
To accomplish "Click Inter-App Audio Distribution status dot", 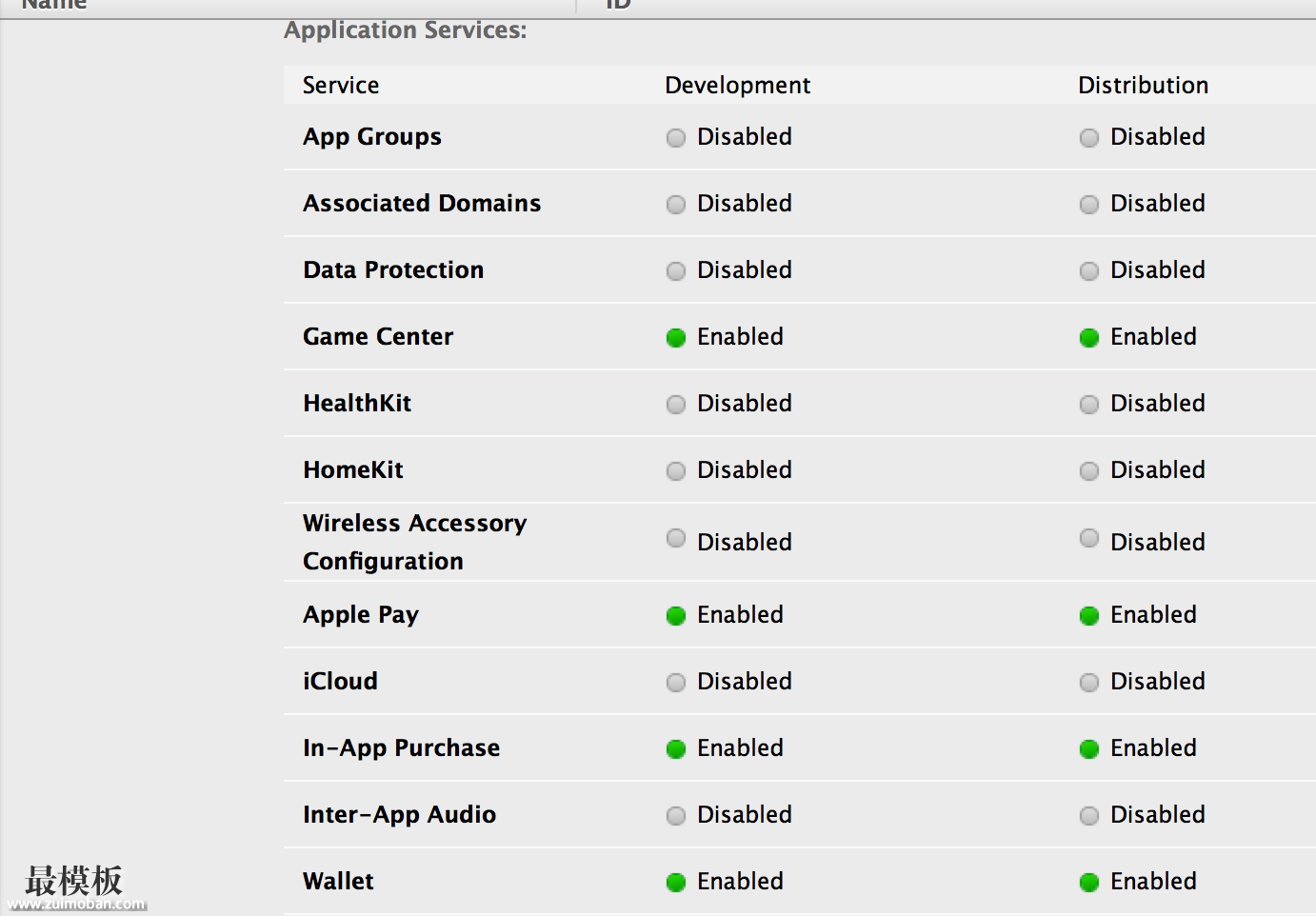I will (x=1089, y=816).
